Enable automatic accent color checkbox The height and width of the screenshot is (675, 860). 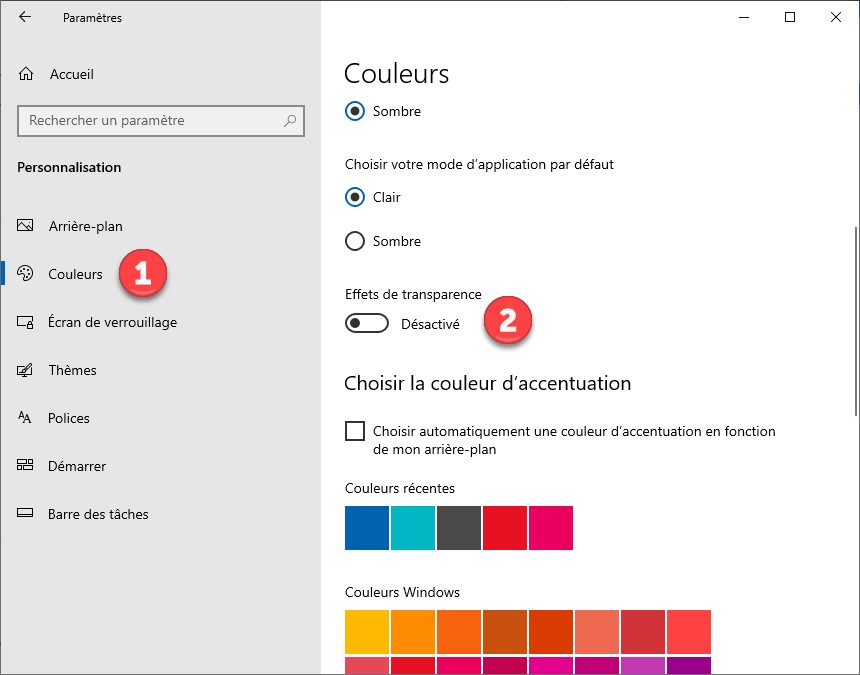tap(355, 431)
